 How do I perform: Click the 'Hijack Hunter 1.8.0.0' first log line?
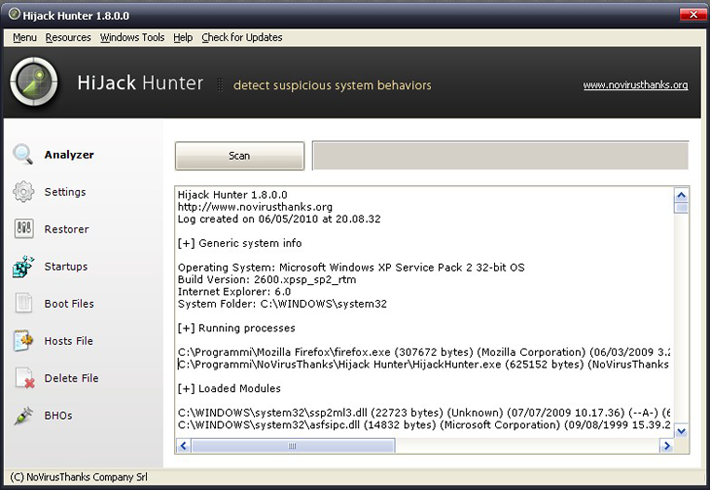[x=232, y=195]
